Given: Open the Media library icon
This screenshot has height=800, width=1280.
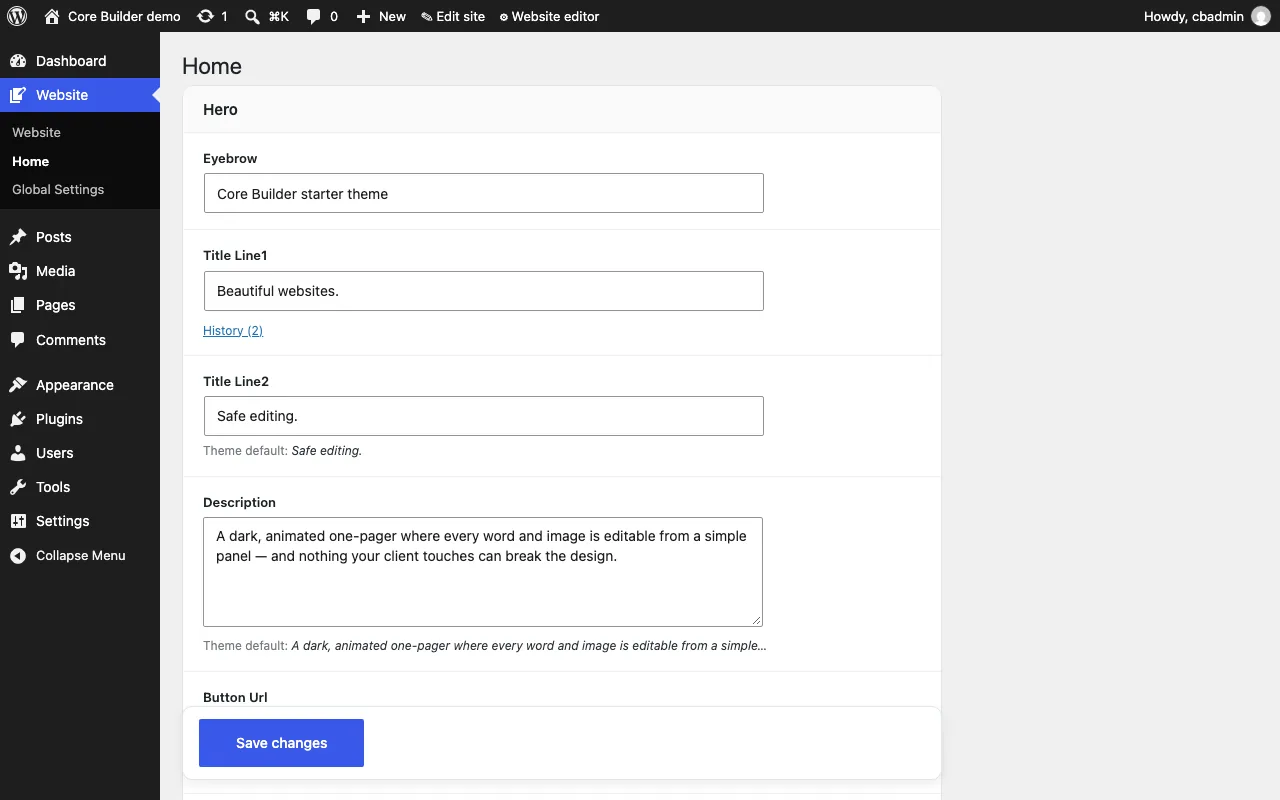Looking at the screenshot, I should coord(18,271).
